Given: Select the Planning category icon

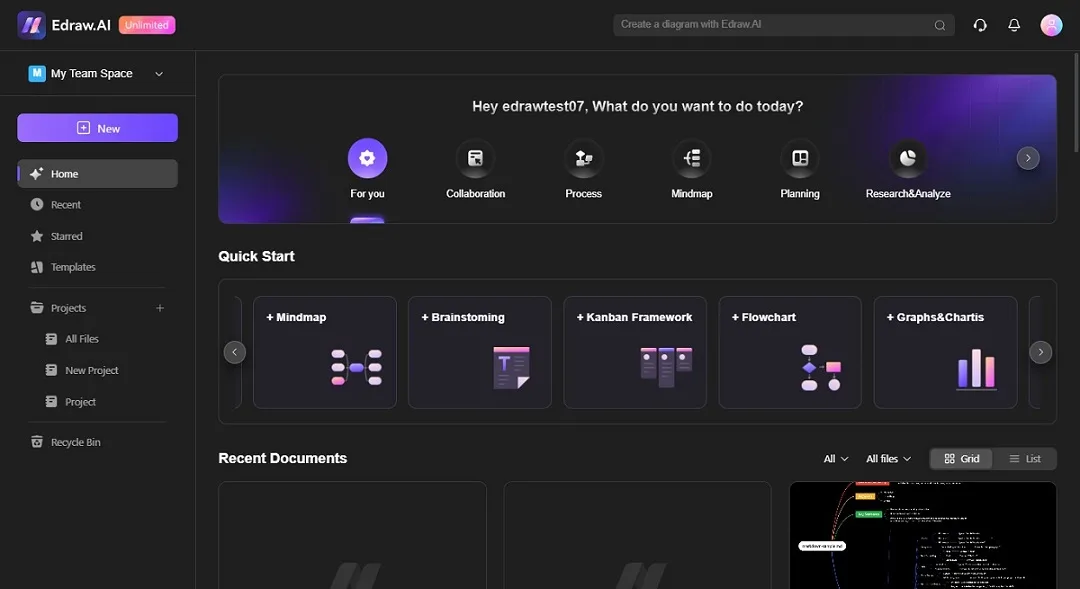Looking at the screenshot, I should click(800, 158).
